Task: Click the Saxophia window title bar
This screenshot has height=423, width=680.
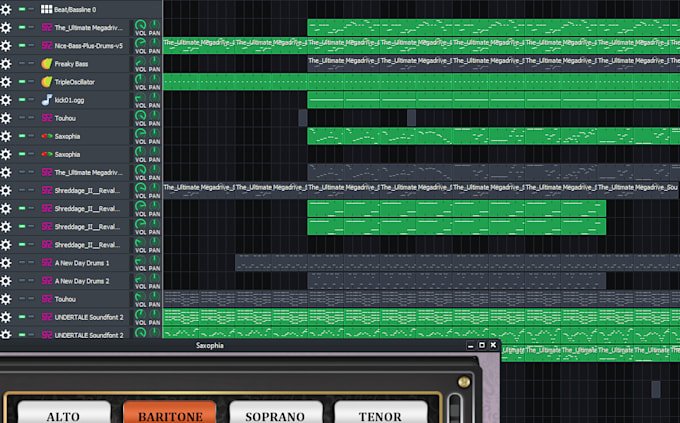Action: [x=250, y=345]
